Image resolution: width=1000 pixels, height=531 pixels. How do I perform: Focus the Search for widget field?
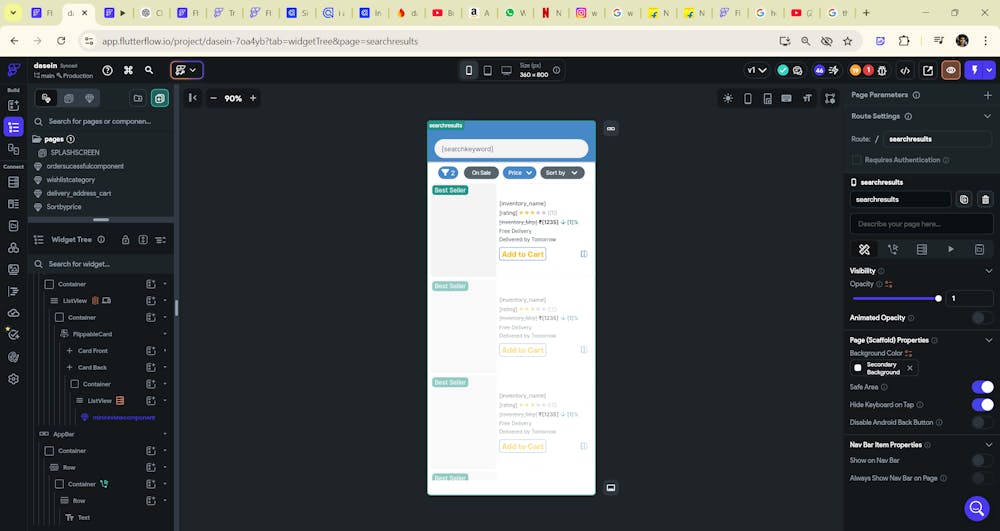[x=102, y=264]
